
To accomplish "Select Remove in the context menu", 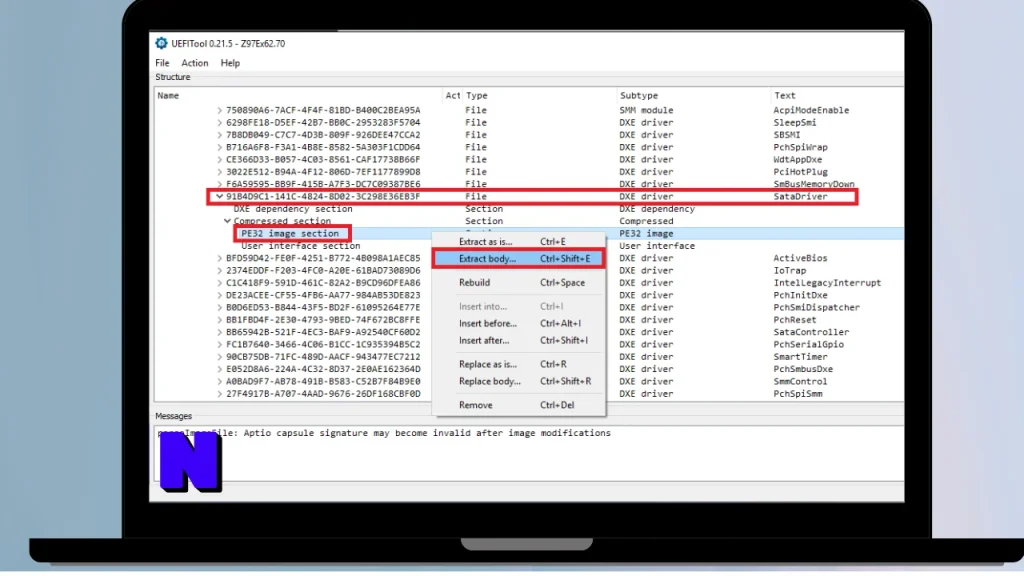I will pos(518,405).
